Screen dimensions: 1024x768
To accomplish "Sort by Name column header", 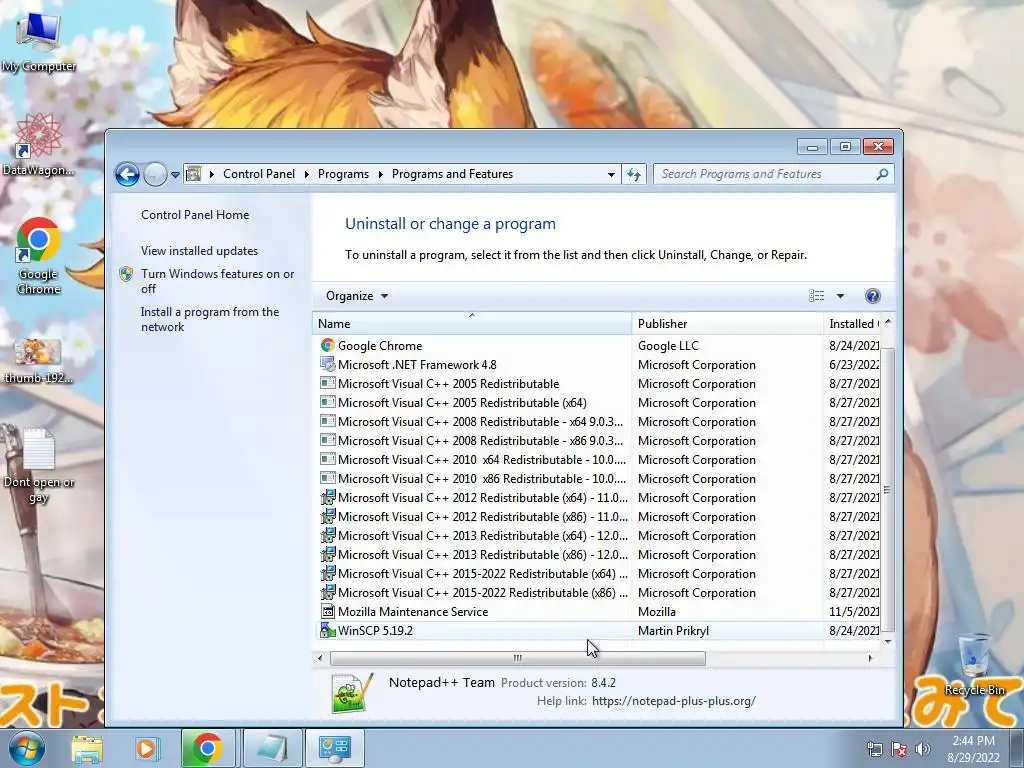I will click(x=472, y=323).
